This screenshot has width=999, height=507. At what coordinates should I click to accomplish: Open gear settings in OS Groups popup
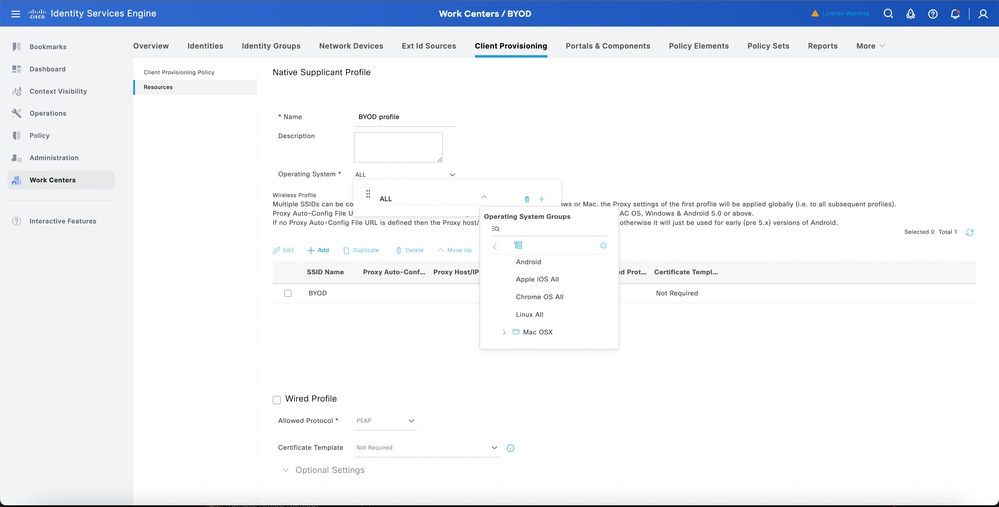(603, 246)
